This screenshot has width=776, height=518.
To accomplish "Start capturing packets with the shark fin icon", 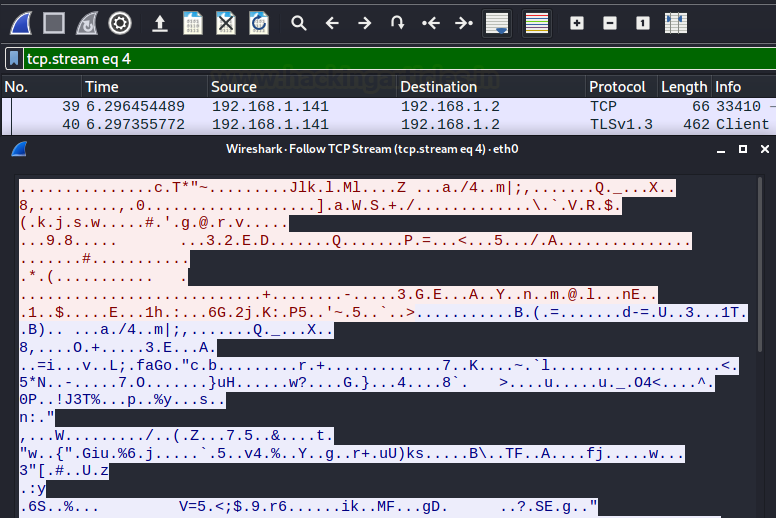I will click(20, 22).
